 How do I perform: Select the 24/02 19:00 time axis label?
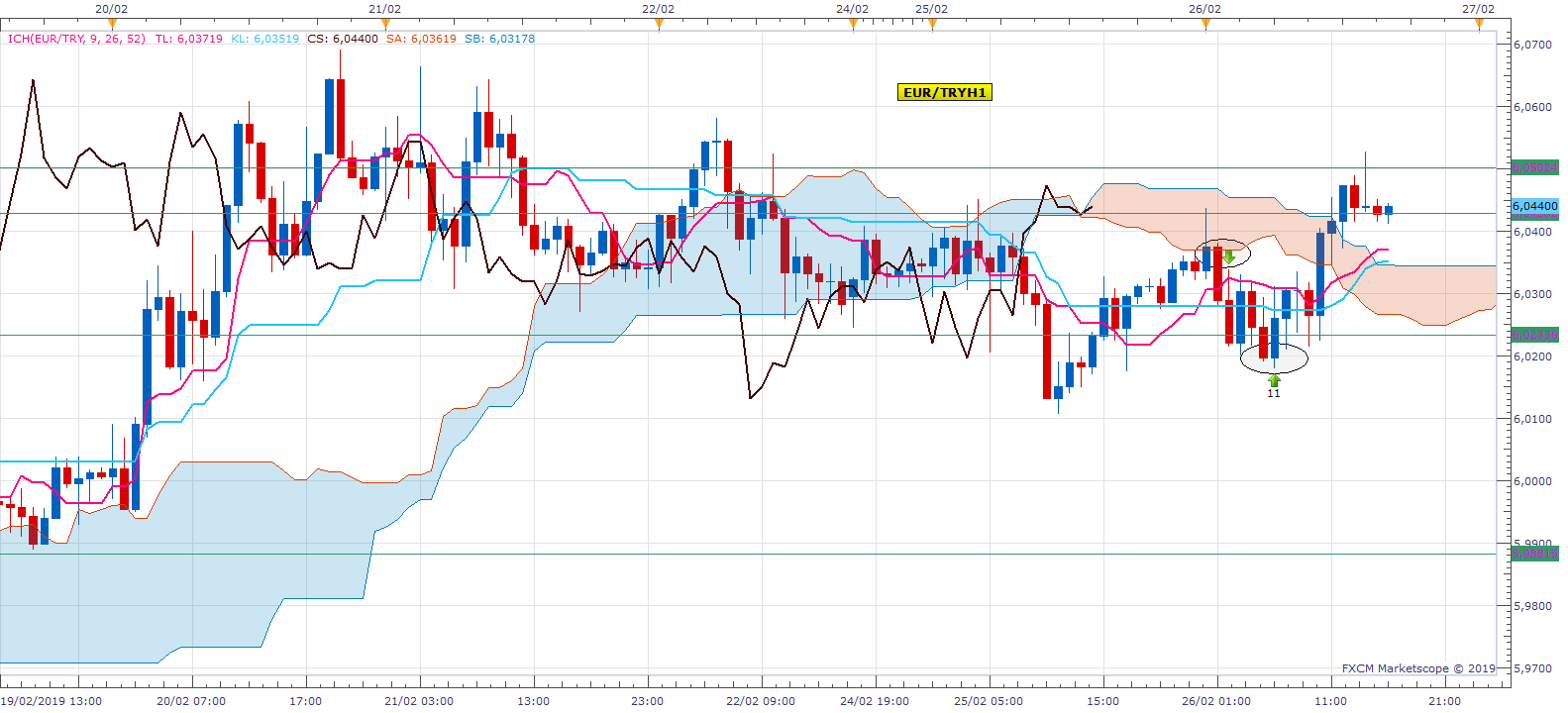[875, 701]
